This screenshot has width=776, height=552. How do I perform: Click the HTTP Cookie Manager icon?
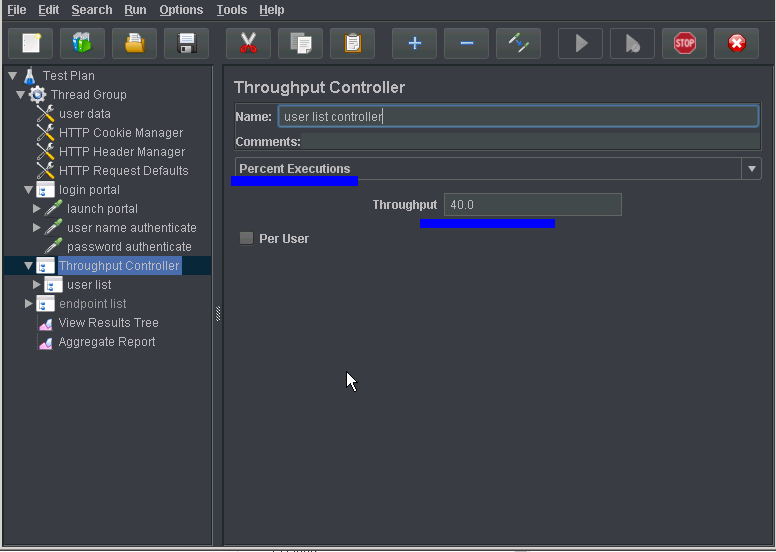(45, 133)
